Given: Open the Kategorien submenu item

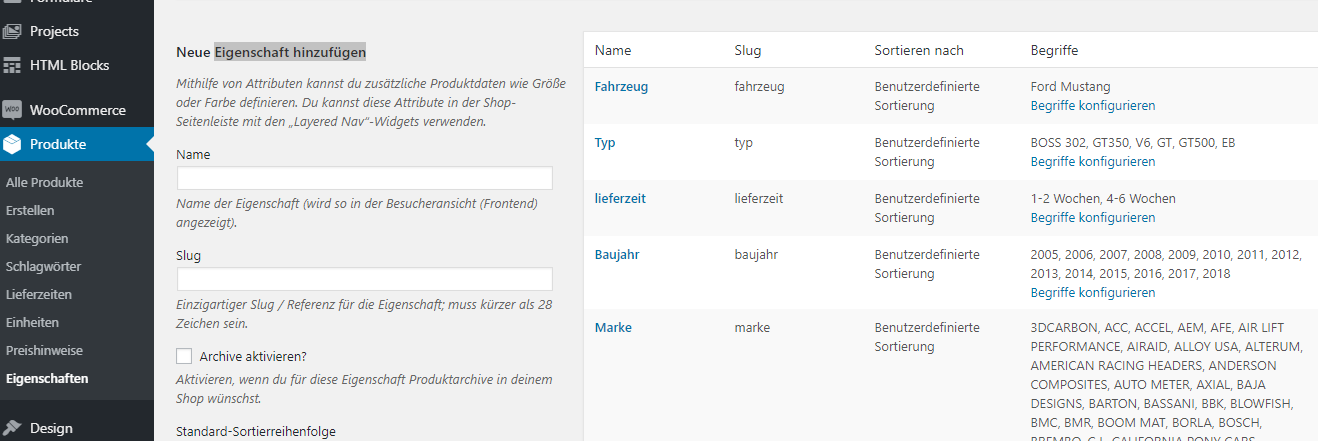Looking at the screenshot, I should 37,239.
